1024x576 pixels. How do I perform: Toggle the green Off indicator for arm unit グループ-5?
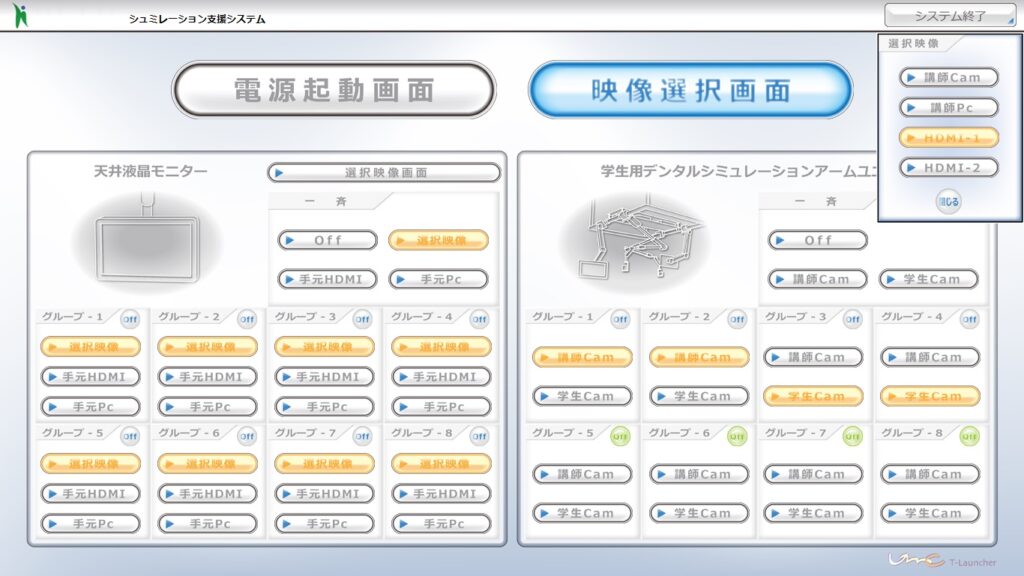[620, 436]
